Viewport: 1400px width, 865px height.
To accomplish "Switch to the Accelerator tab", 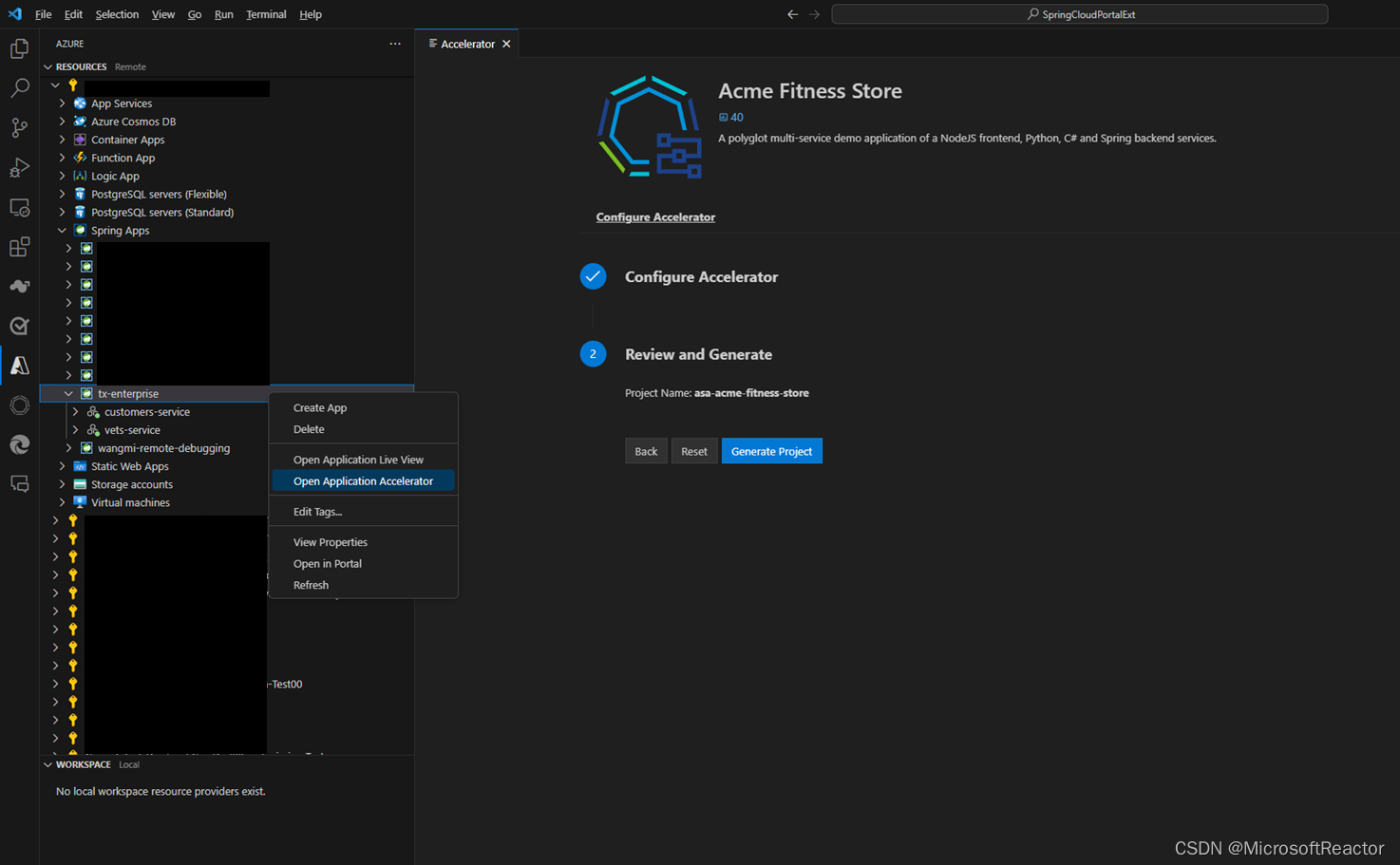I will click(x=467, y=44).
